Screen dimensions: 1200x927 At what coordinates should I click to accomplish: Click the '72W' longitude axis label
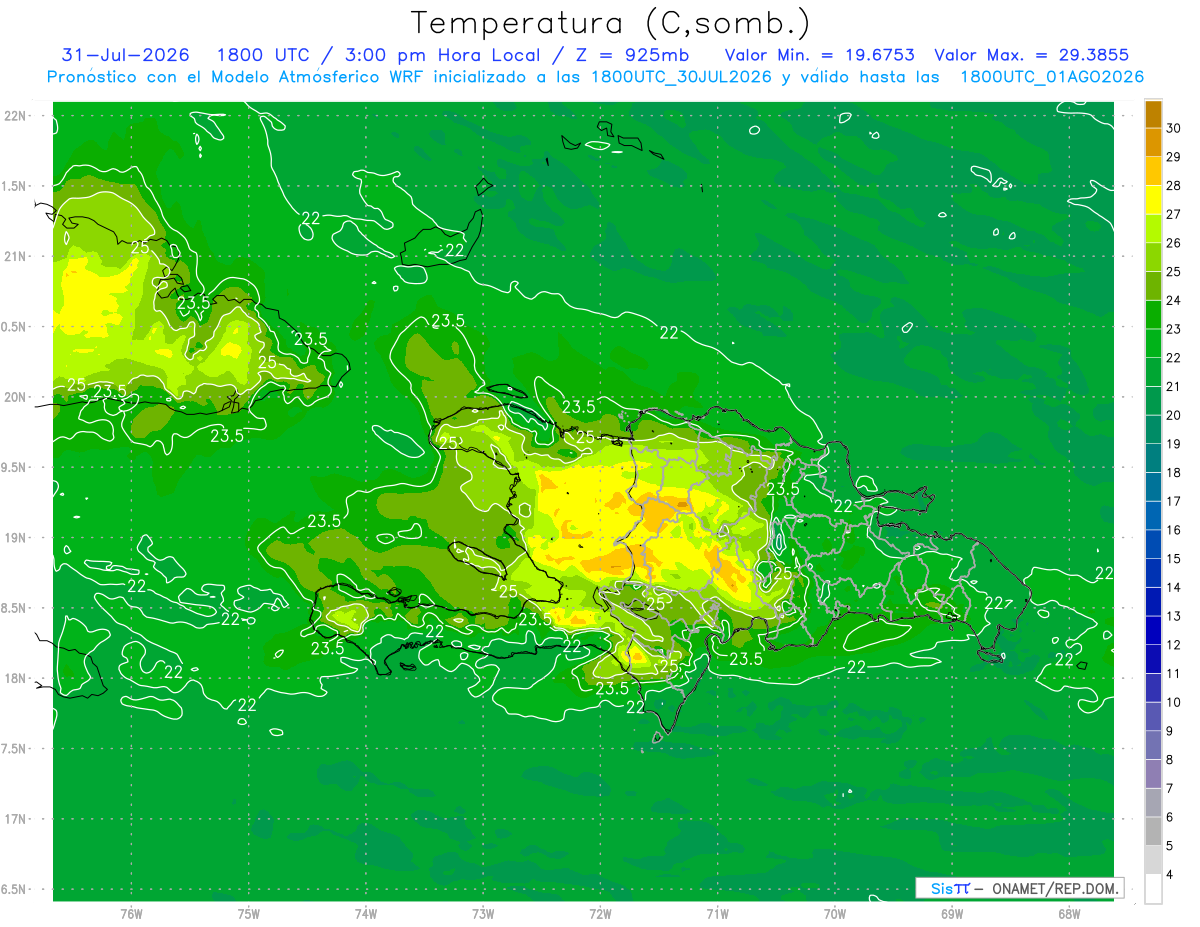tap(600, 914)
